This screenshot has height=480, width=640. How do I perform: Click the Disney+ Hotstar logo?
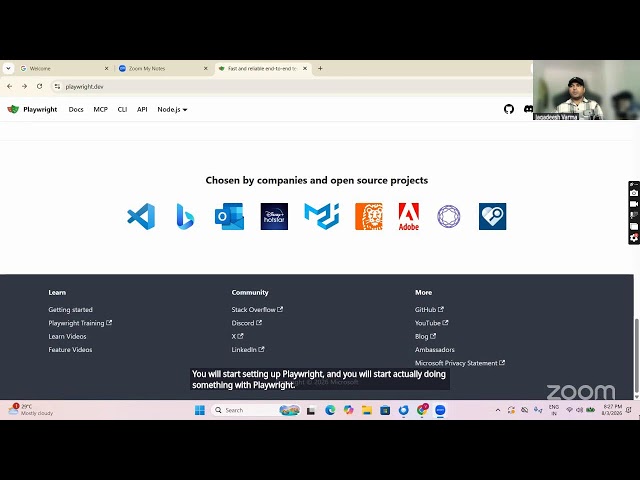[x=274, y=216]
